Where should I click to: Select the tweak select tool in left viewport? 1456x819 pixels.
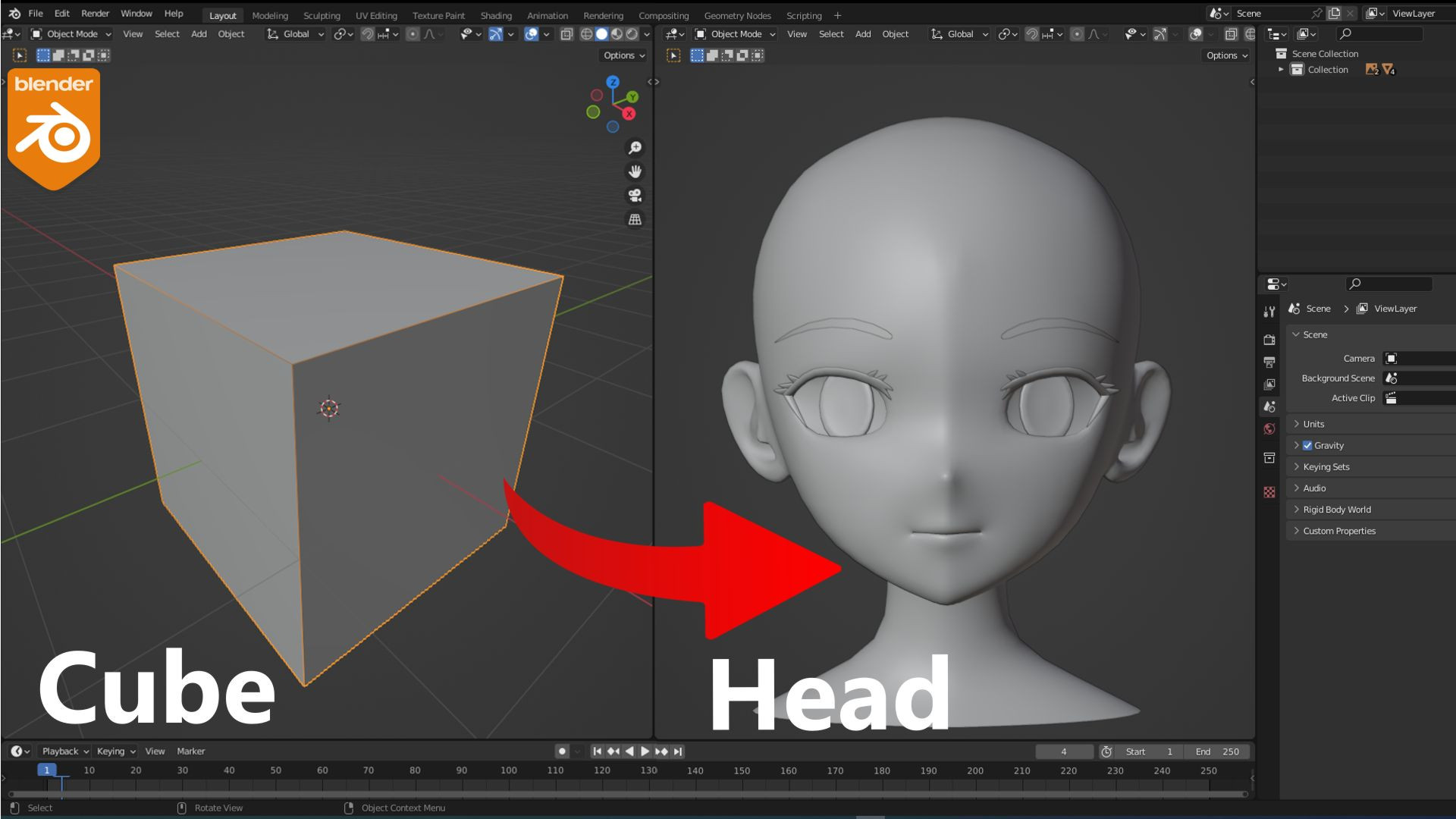pos(20,55)
